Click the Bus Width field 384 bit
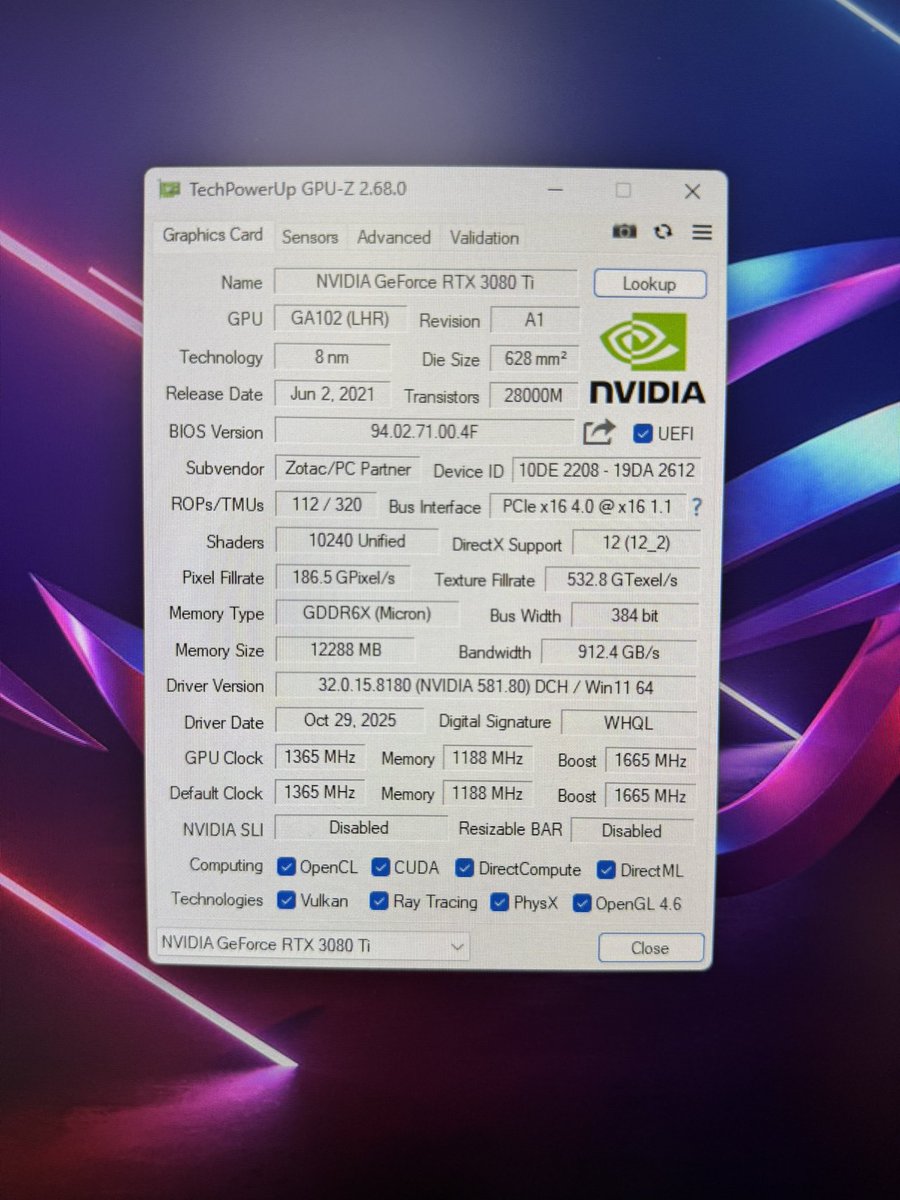 634,617
